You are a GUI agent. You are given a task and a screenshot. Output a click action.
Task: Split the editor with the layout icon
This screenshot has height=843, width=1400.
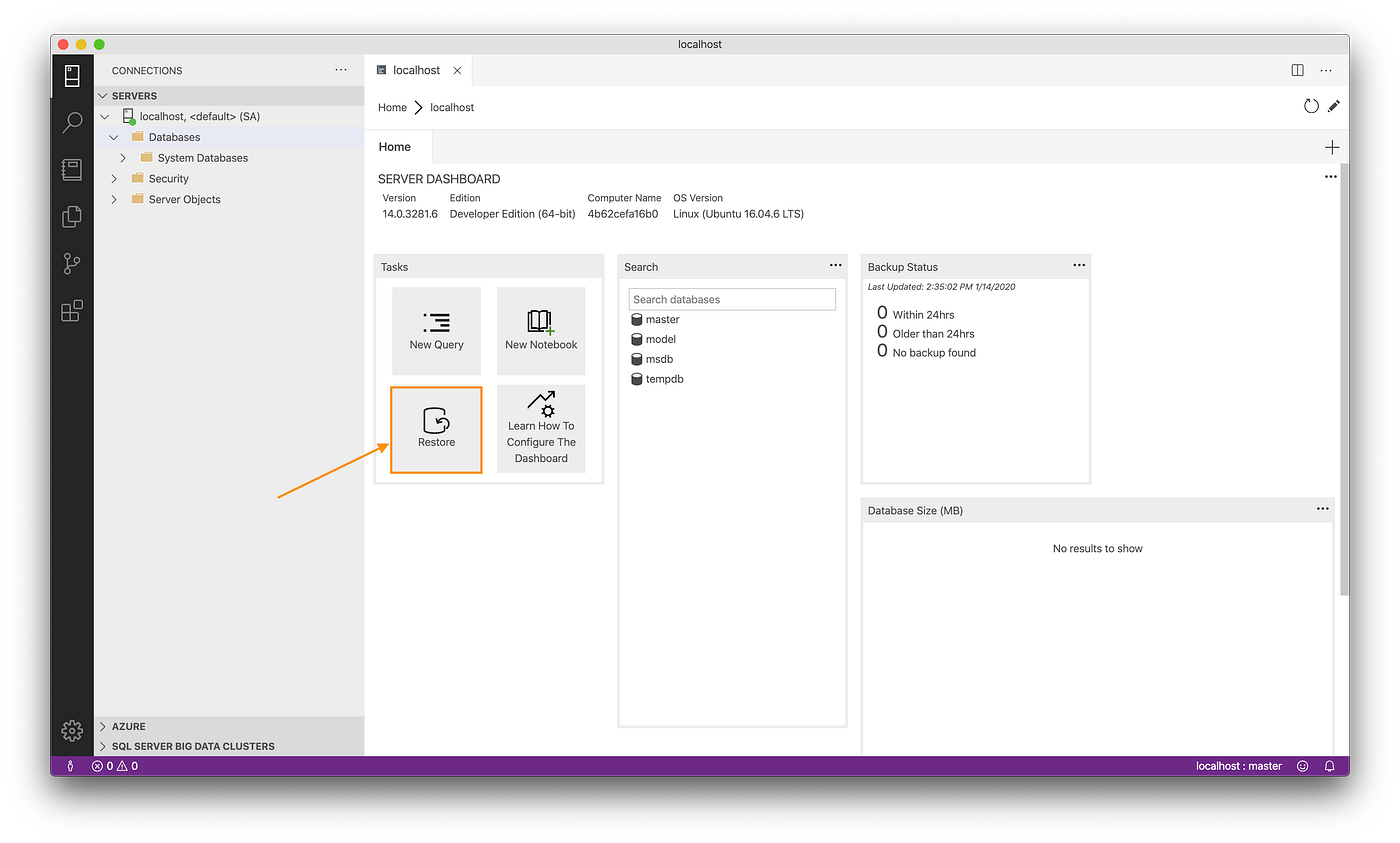tap(1297, 70)
